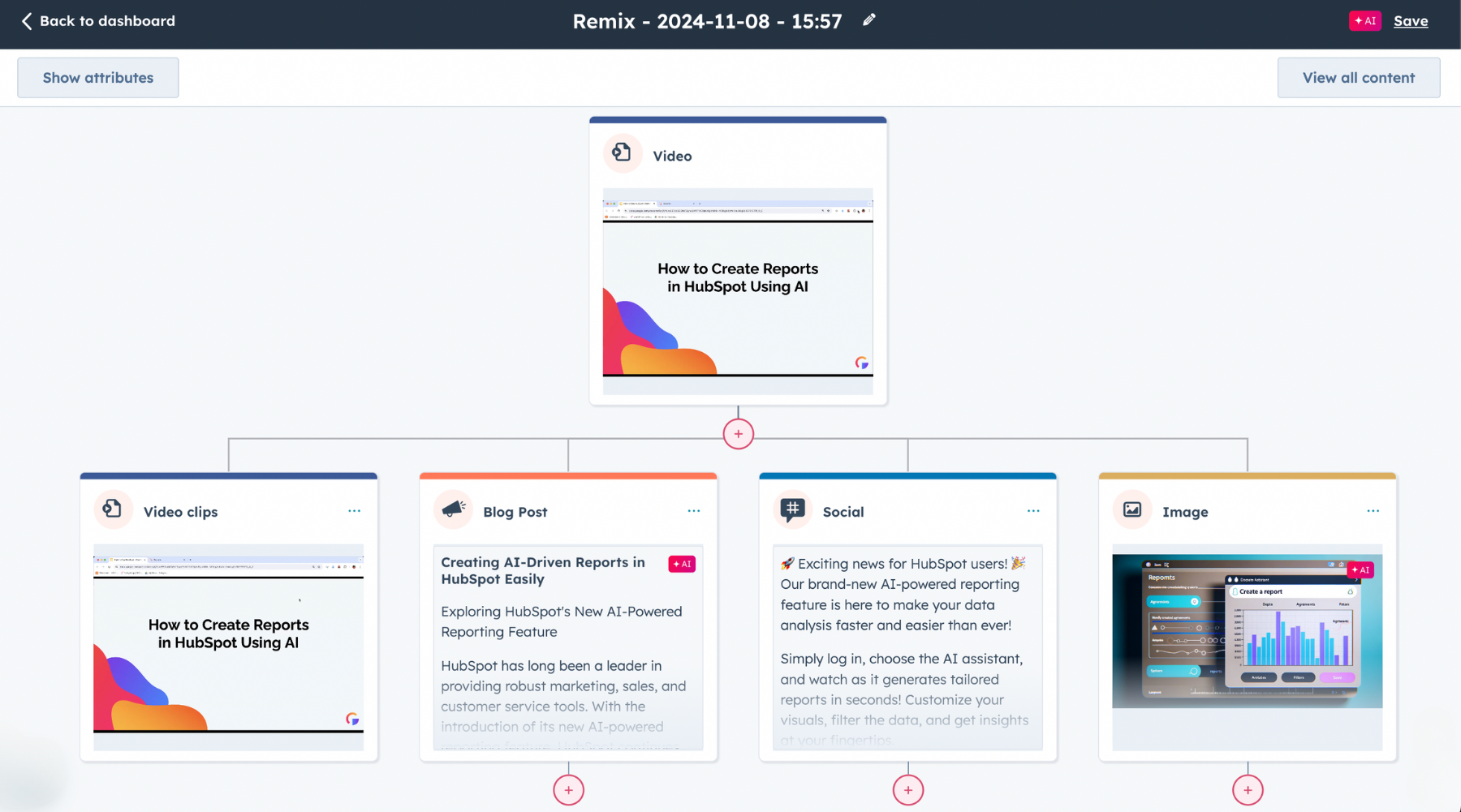Add a node beneath the Image card
Viewport: 1461px width, 812px height.
tap(1247, 789)
